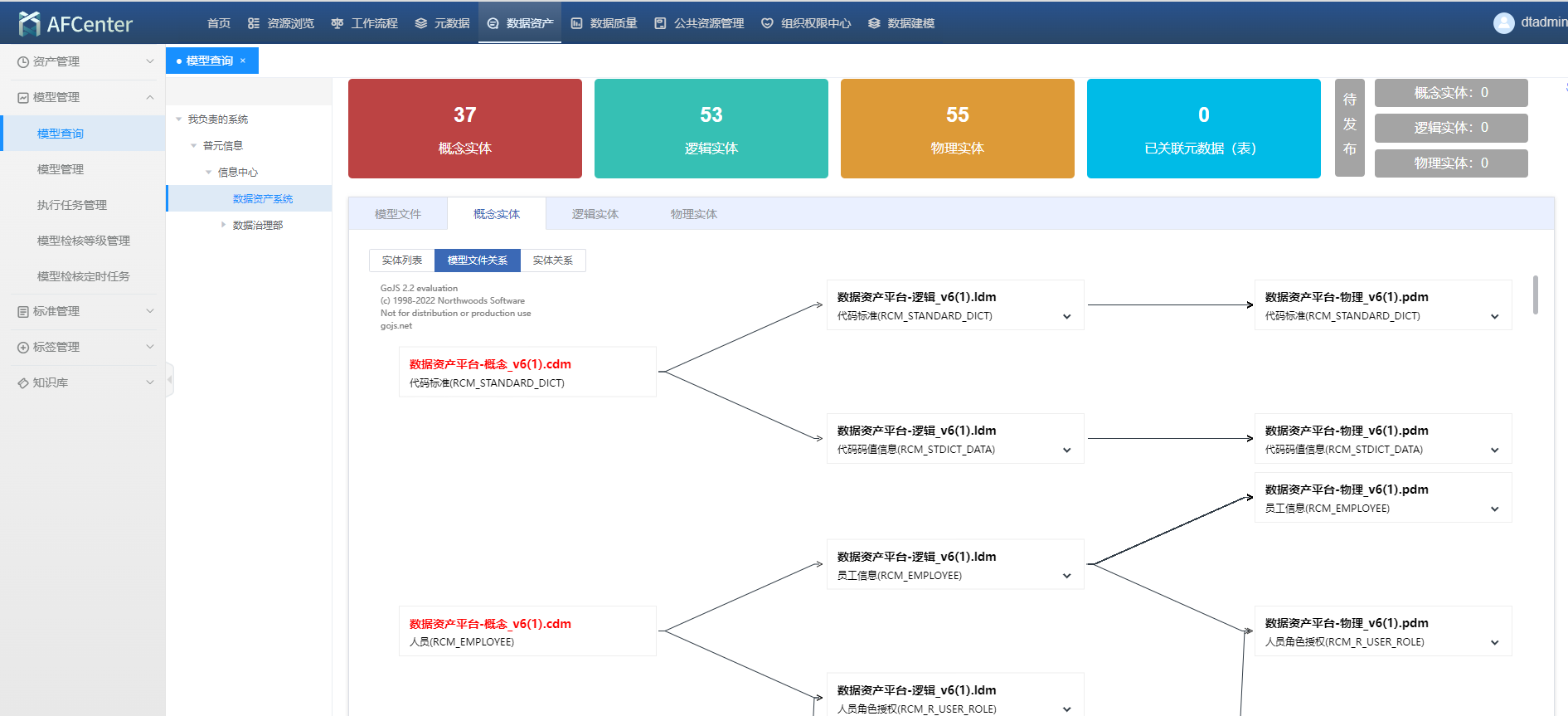Expand pdm node 员工信息(RCM_EMPLOYEE) chevron
Screen dimensions: 1568x716
[1495, 509]
